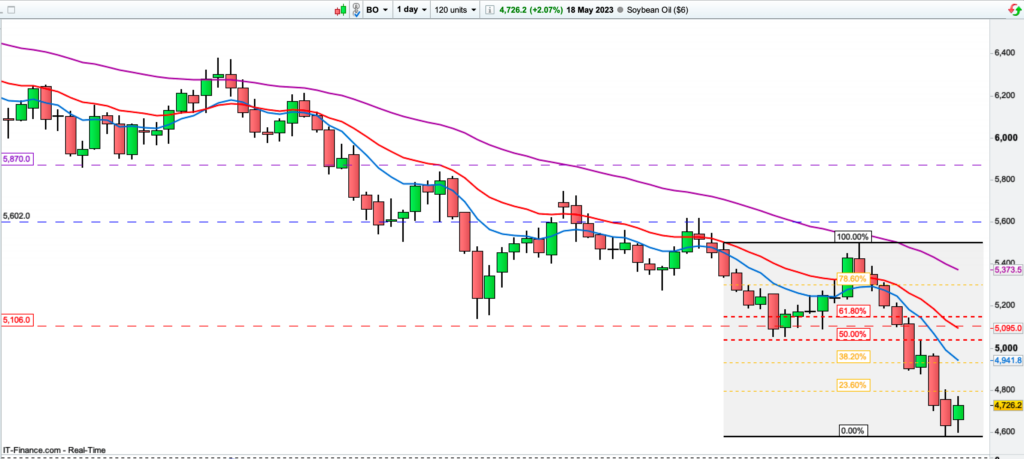Select the 5,870.0 purple level label

point(18,159)
